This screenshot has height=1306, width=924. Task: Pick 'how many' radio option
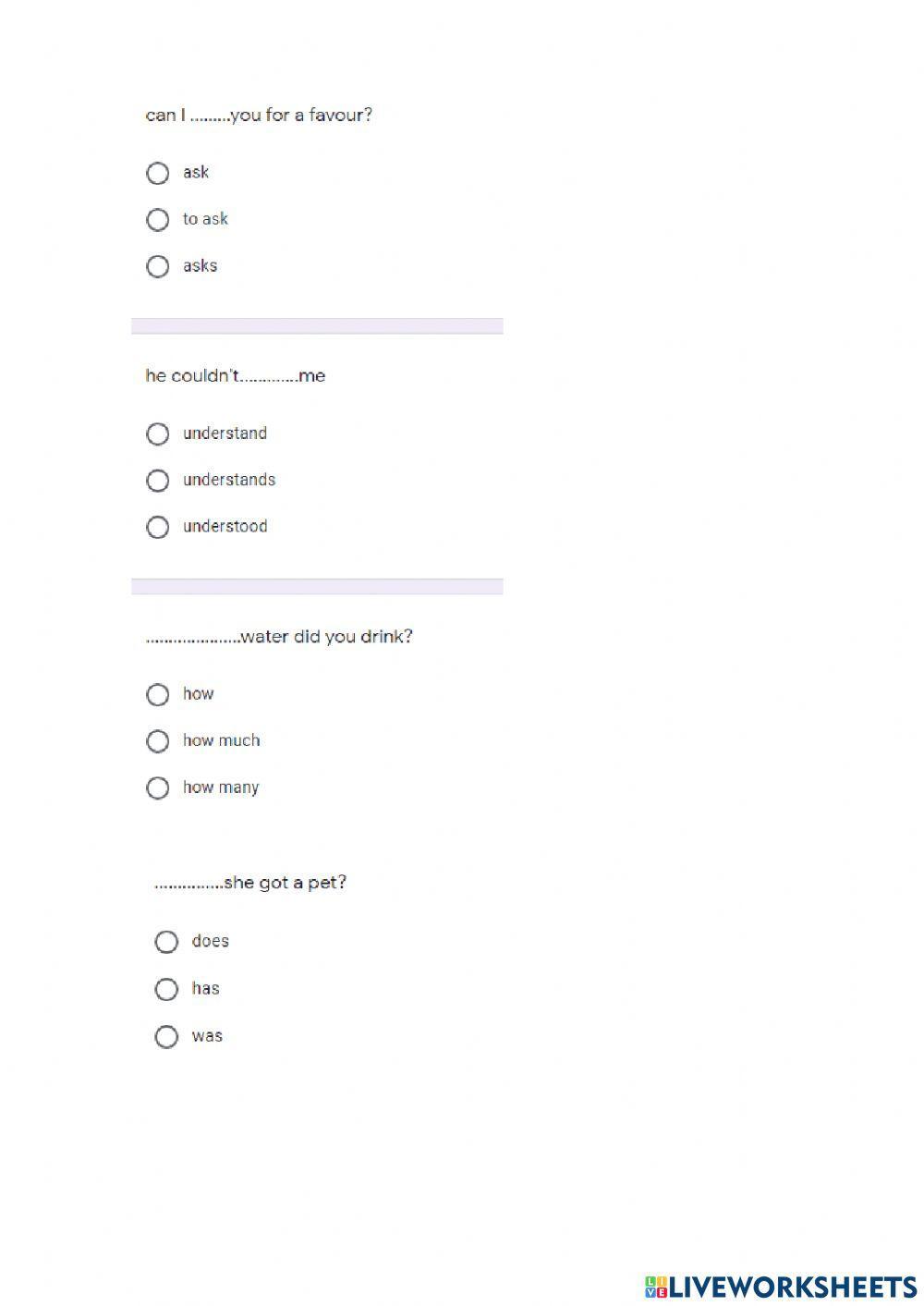[x=158, y=787]
